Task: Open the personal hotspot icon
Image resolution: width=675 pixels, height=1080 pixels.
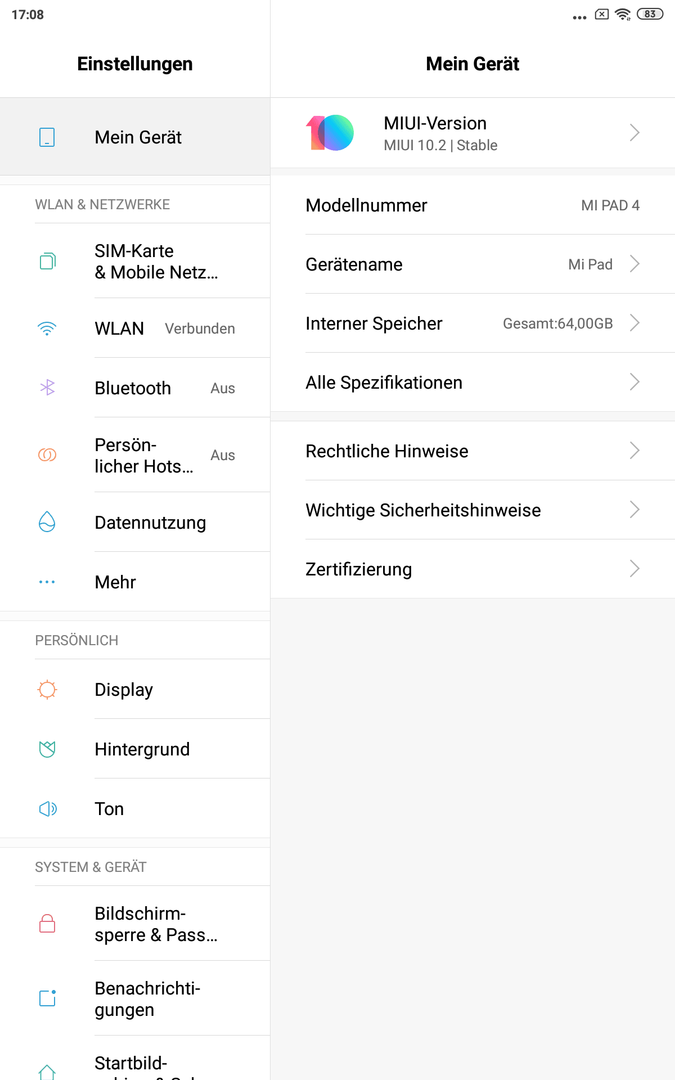Action: (x=47, y=455)
